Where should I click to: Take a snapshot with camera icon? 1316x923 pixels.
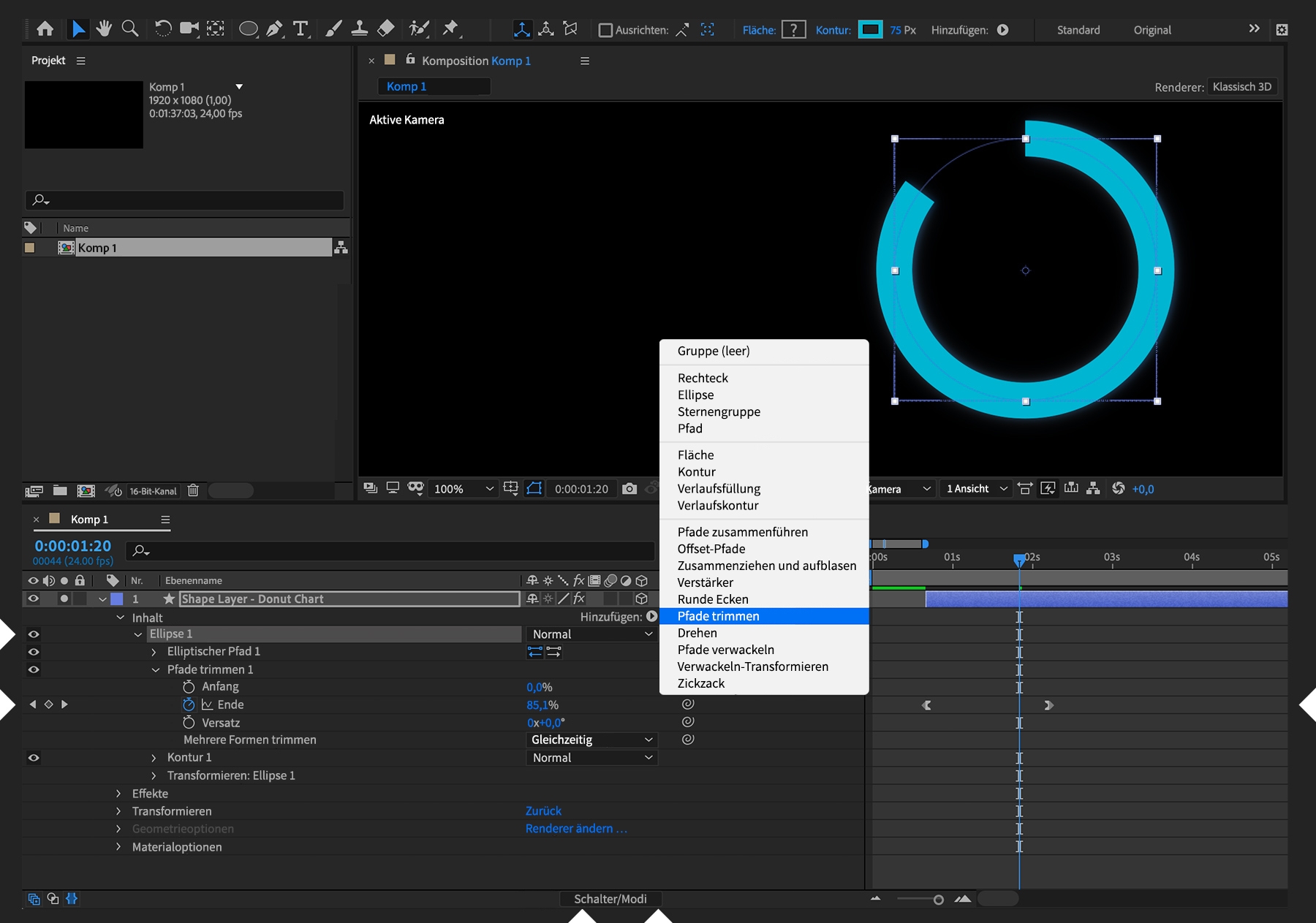pyautogui.click(x=629, y=489)
